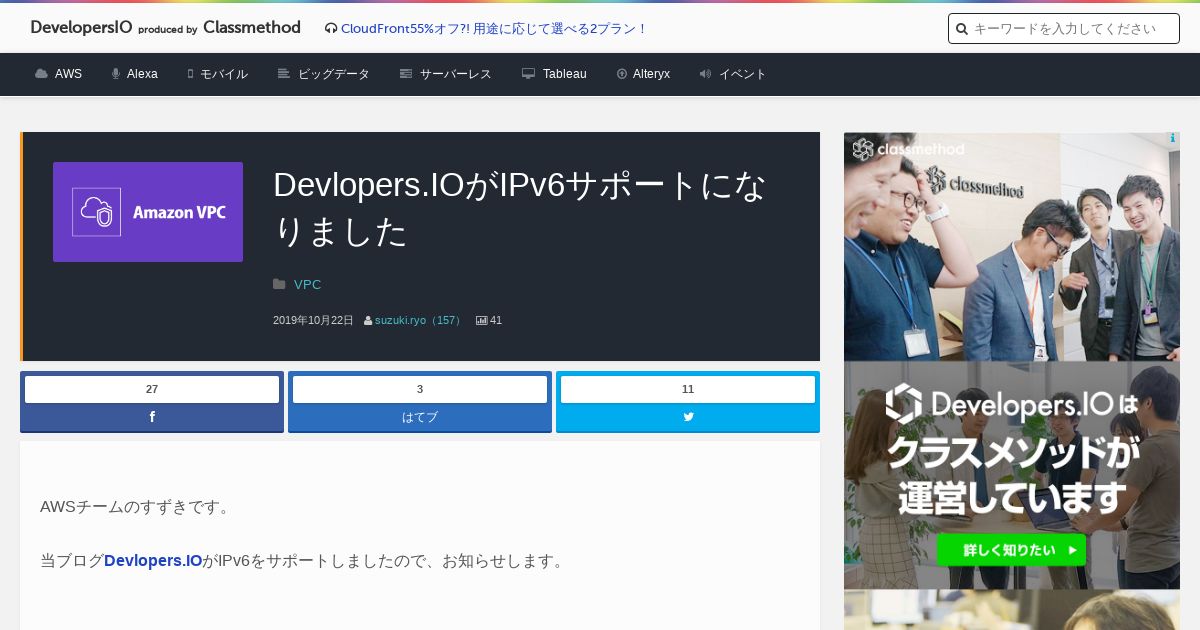Click the user icon beside suzuki.ryo

pyautogui.click(x=368, y=321)
